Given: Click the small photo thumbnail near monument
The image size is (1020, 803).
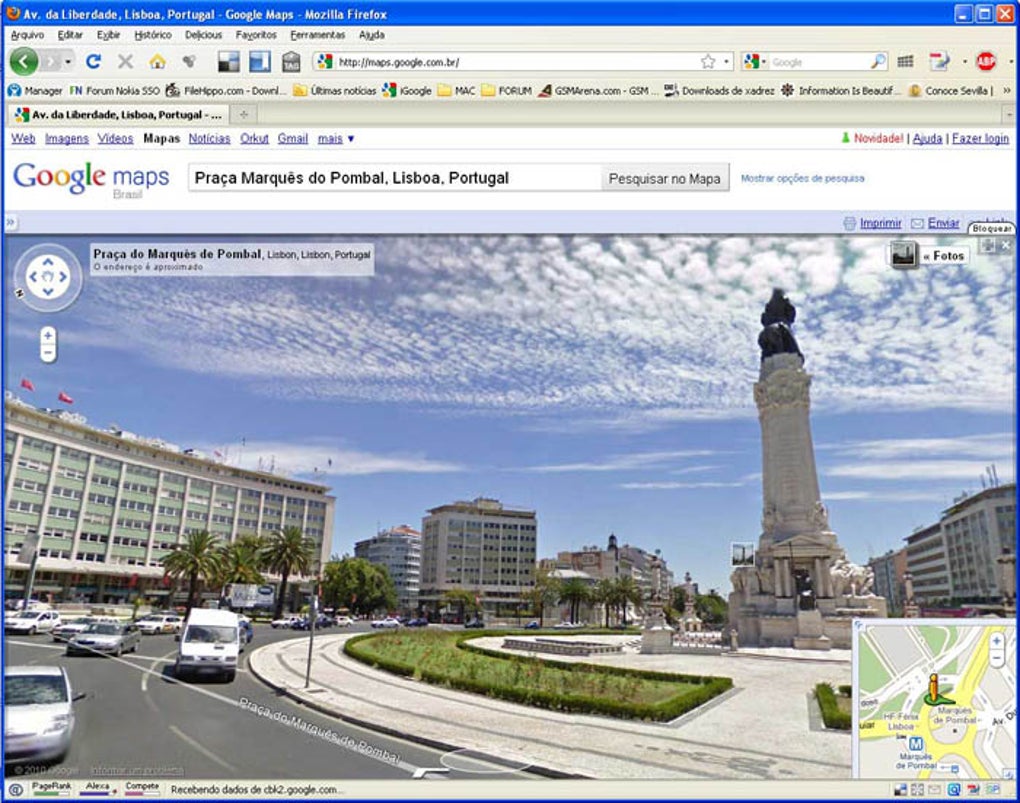Looking at the screenshot, I should 742,554.
